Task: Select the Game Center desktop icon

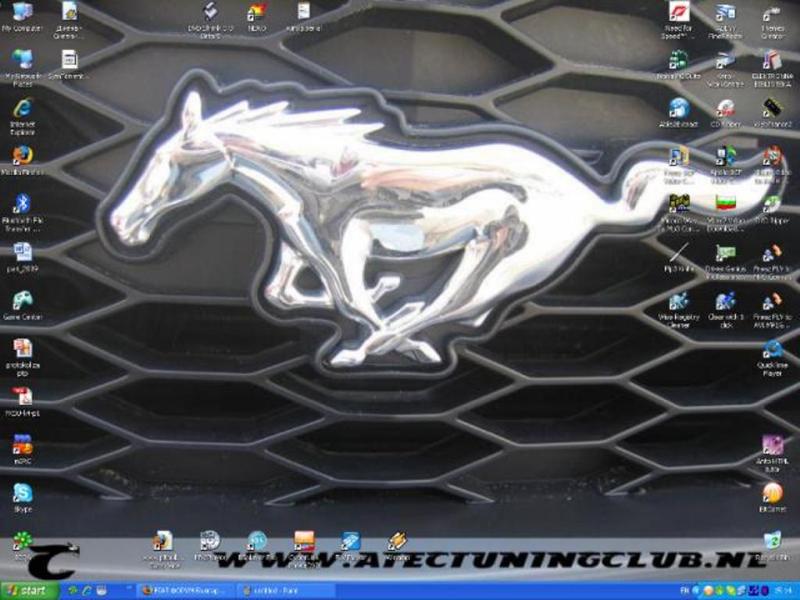Action: click(x=21, y=300)
